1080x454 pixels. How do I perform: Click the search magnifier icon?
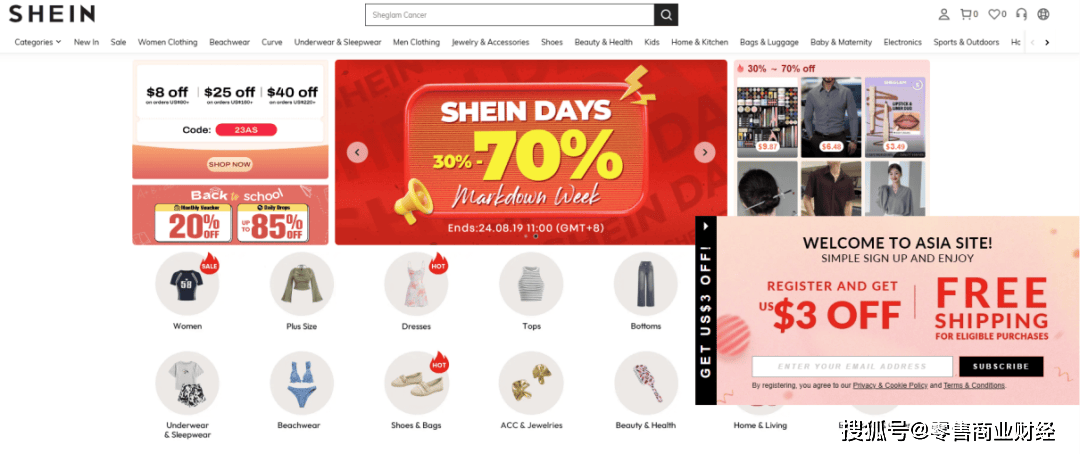665,14
